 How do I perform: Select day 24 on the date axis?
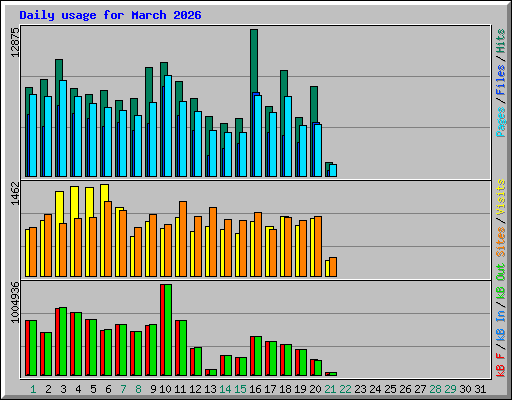[x=375, y=389]
